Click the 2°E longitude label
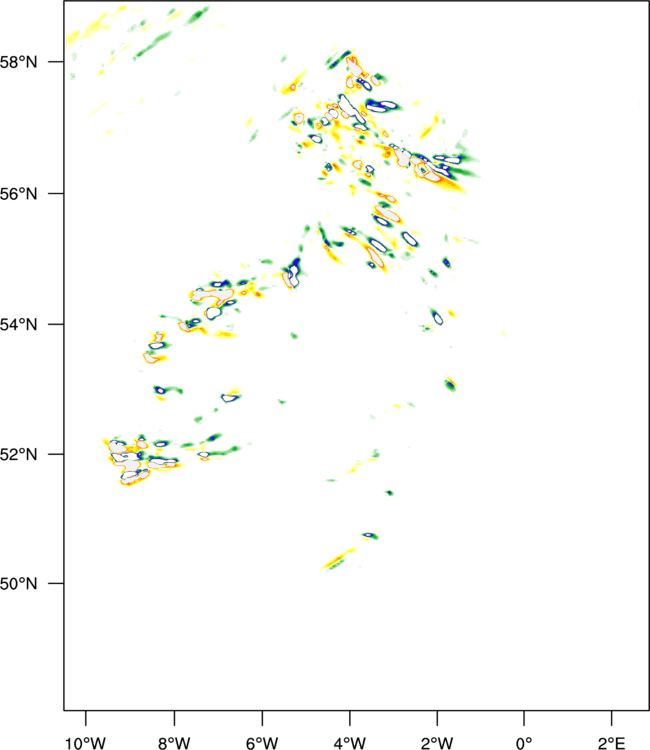650x750 pixels. coord(612,743)
